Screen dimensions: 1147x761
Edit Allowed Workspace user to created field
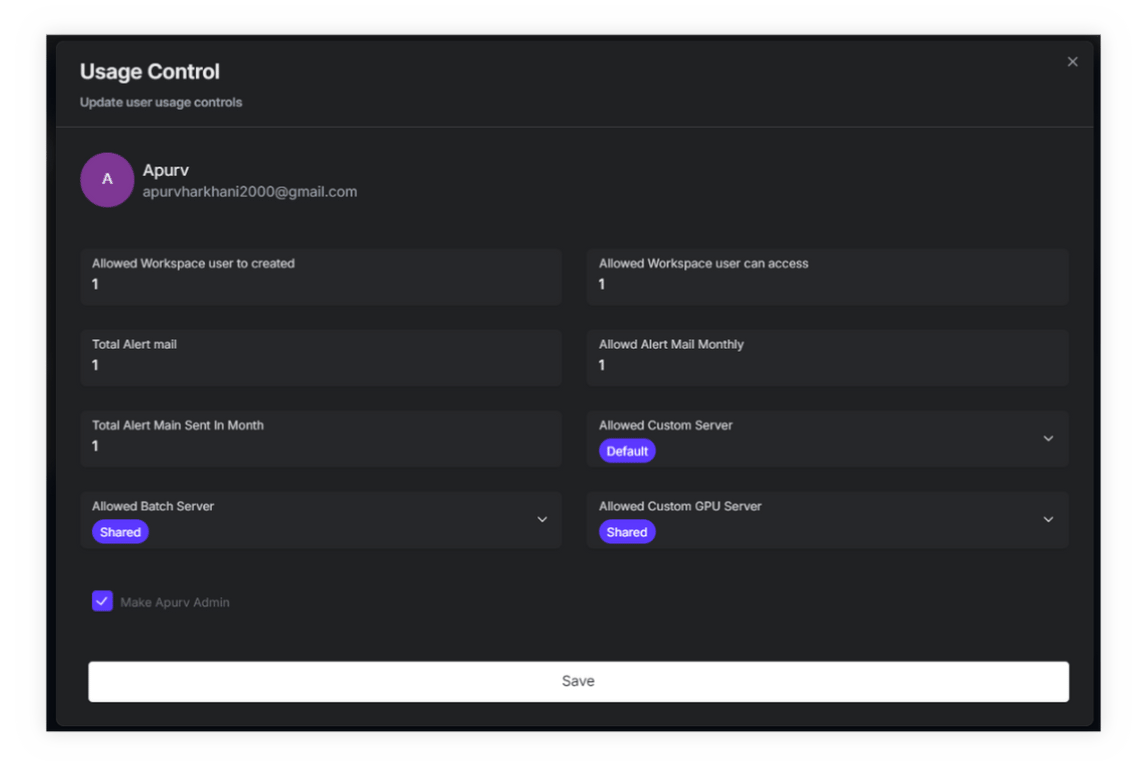(x=320, y=277)
